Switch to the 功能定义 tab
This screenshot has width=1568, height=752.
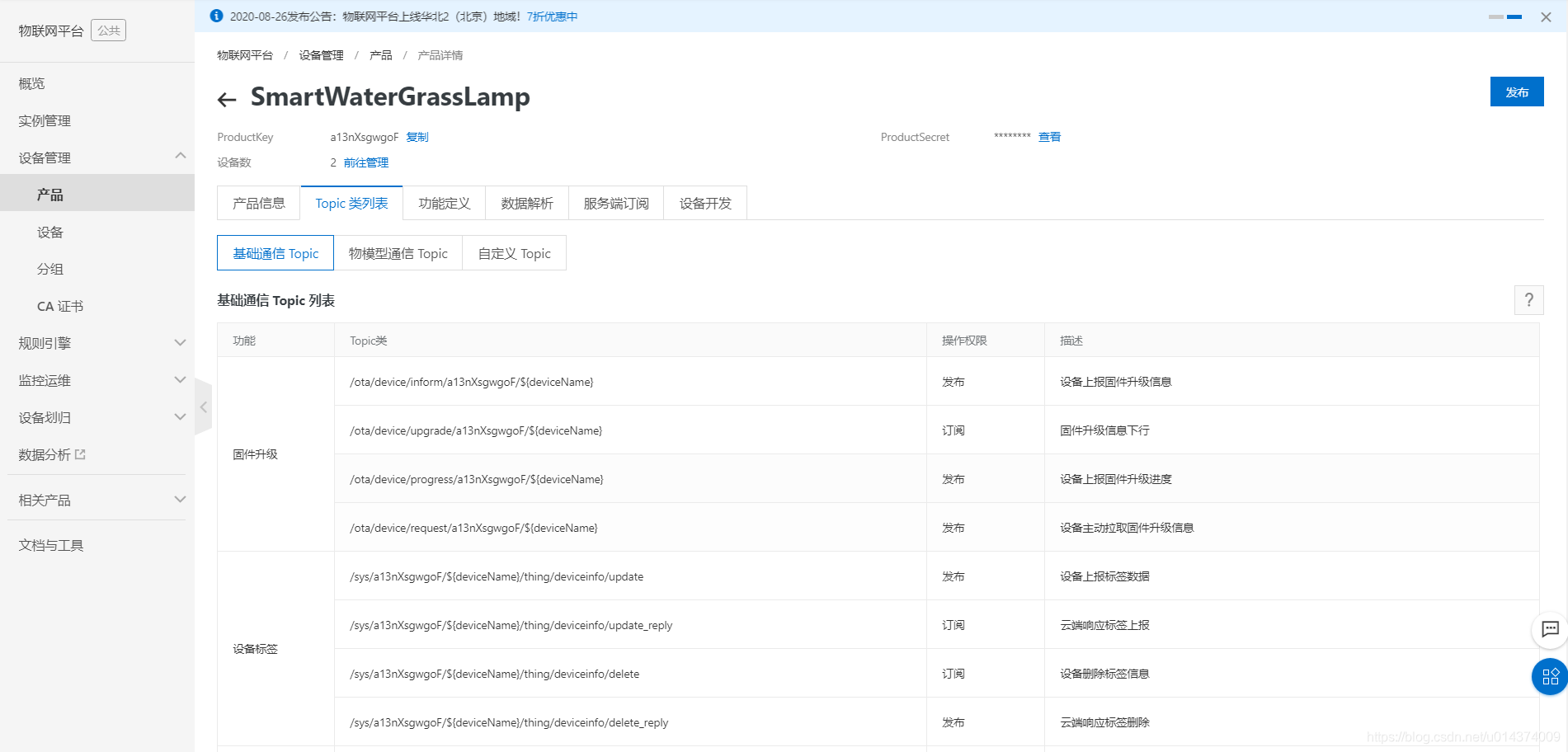click(444, 203)
